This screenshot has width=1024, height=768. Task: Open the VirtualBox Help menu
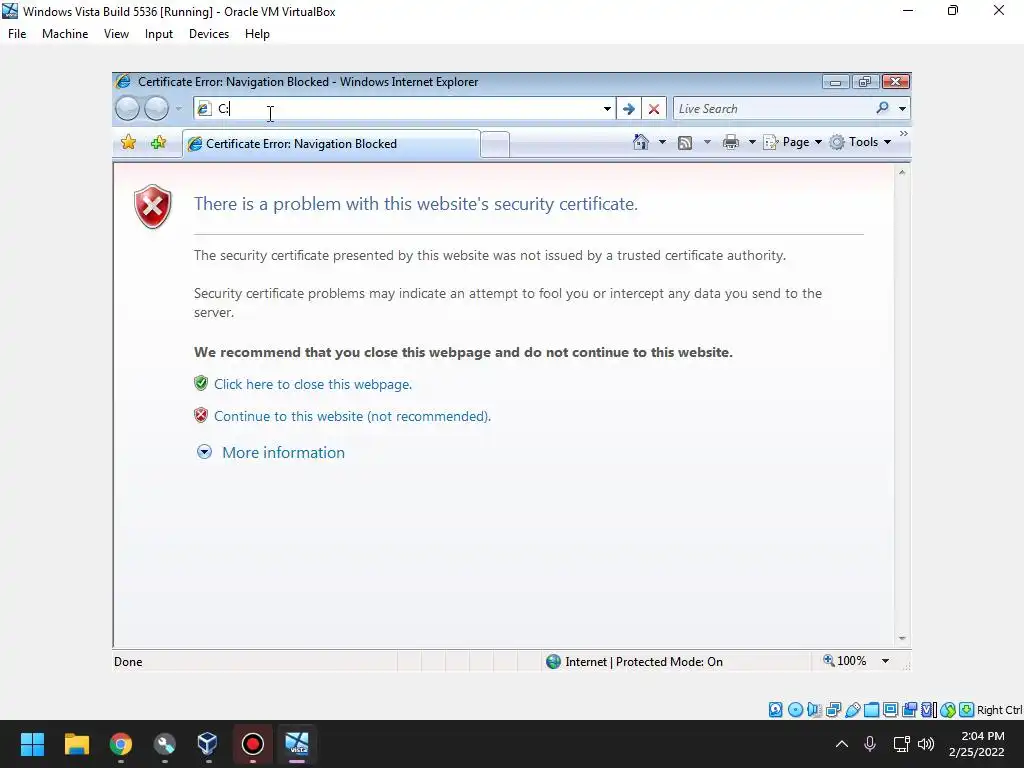pos(257,34)
